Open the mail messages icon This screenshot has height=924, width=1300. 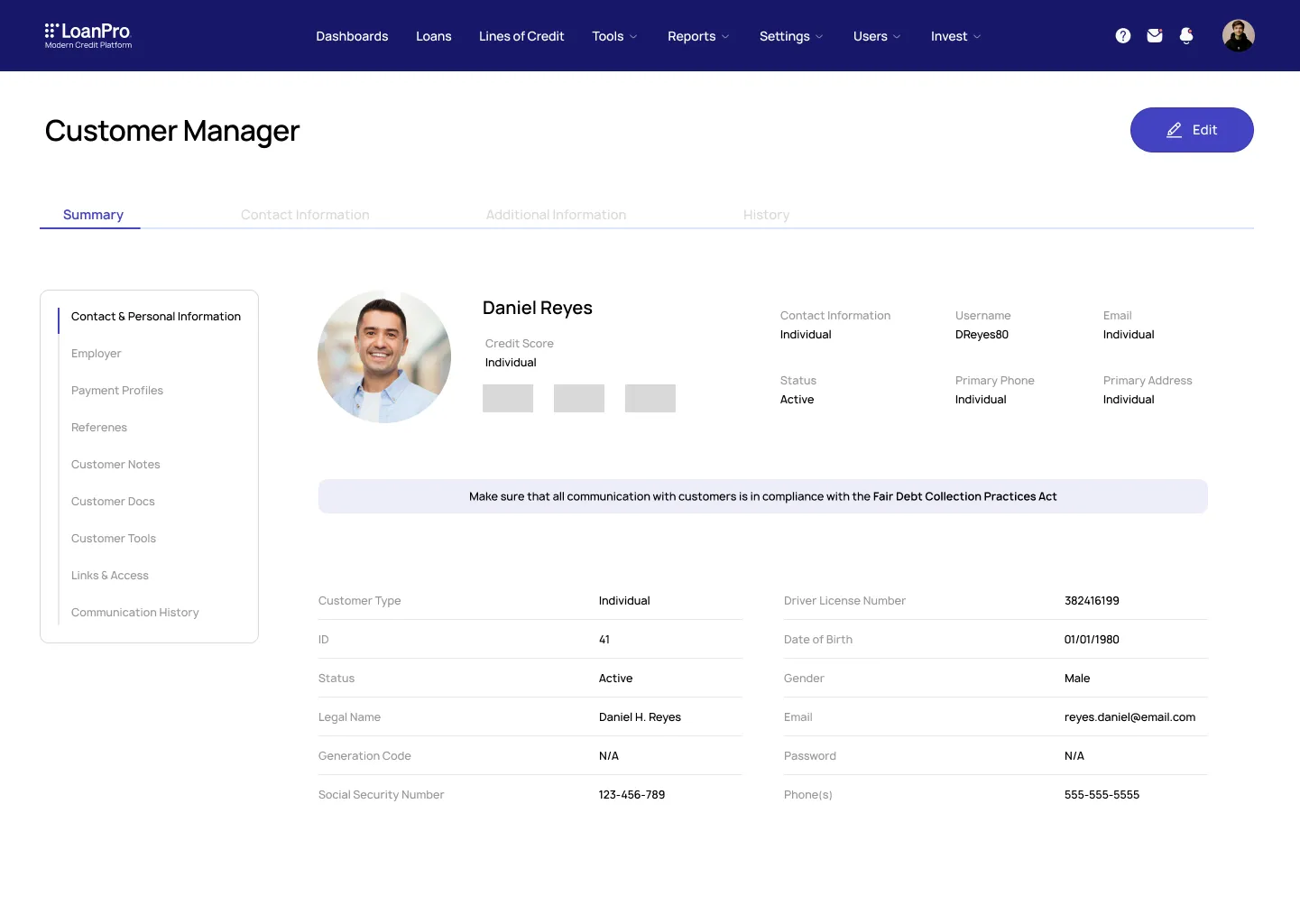coord(1154,36)
